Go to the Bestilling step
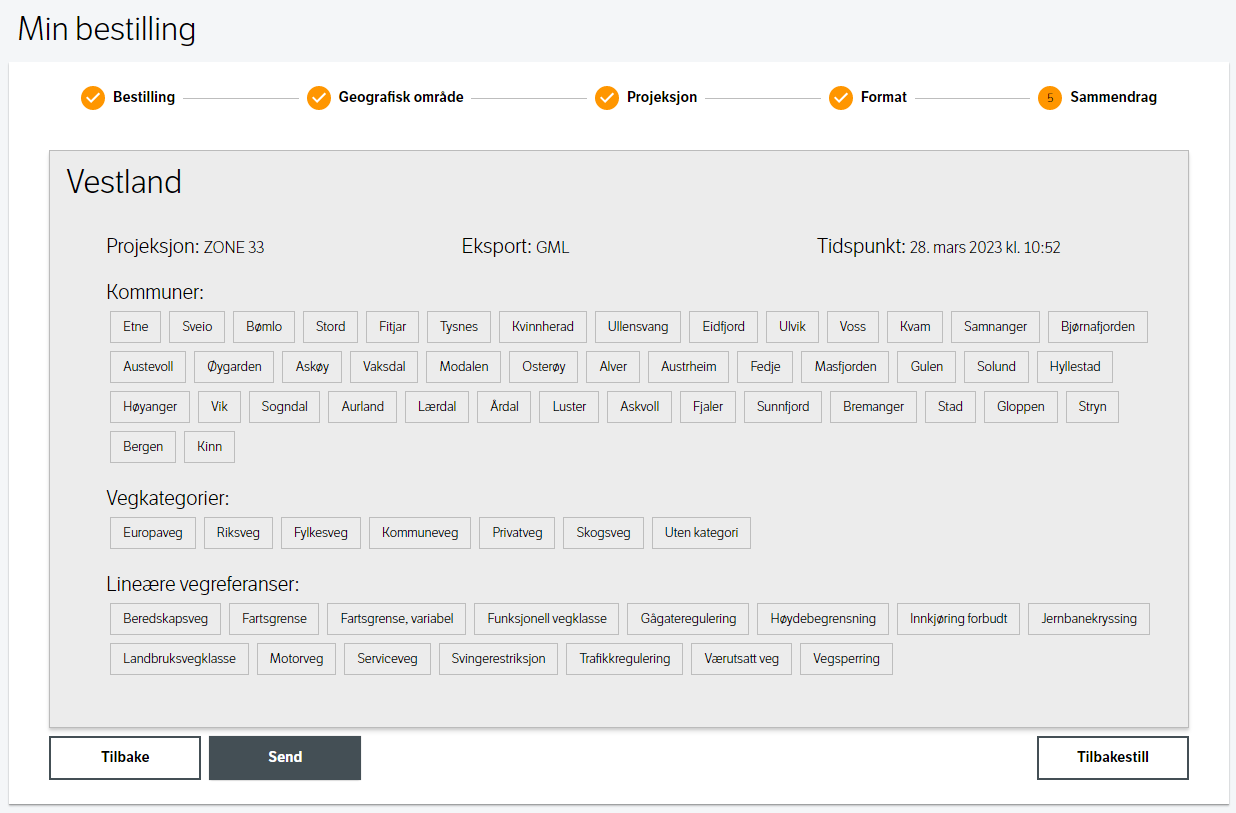1236x813 pixels. point(128,98)
